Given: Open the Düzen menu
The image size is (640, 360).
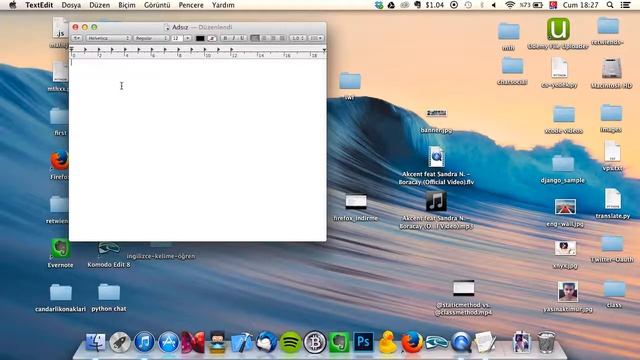Looking at the screenshot, I should [100, 5].
